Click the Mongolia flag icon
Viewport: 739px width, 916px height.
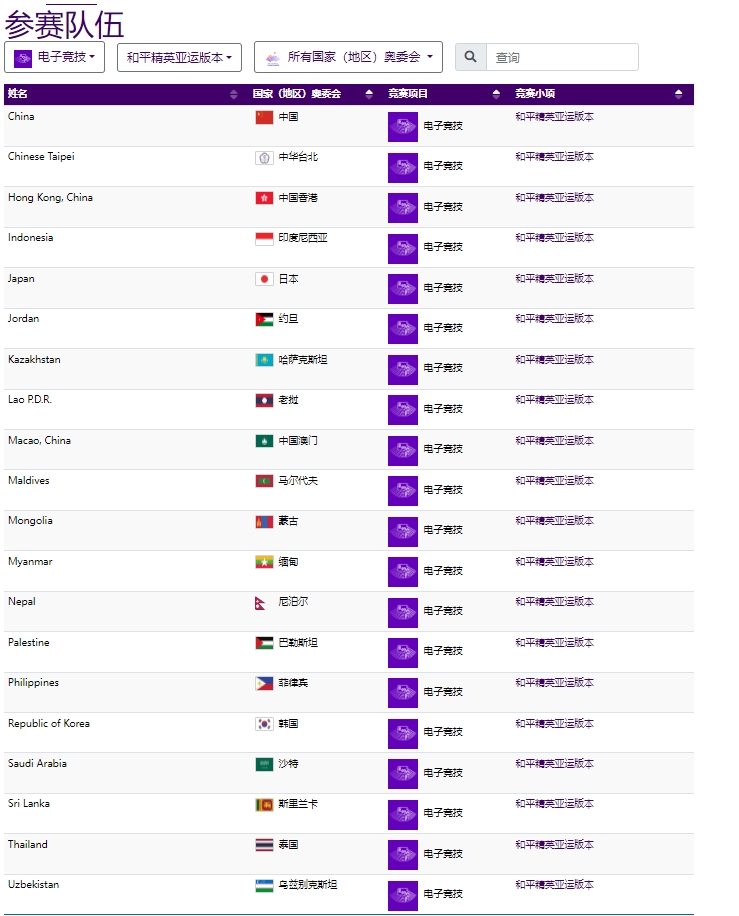pyautogui.click(x=264, y=522)
